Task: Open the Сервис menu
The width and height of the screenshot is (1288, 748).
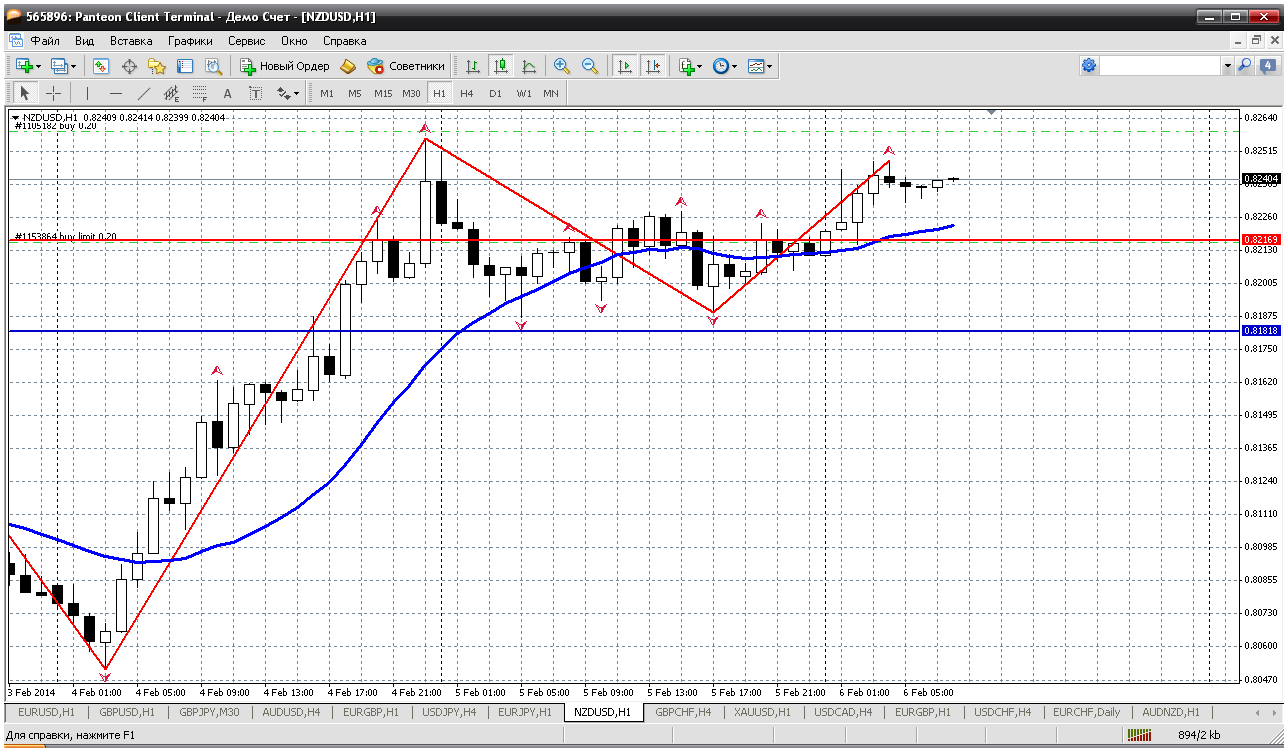Action: (x=247, y=41)
